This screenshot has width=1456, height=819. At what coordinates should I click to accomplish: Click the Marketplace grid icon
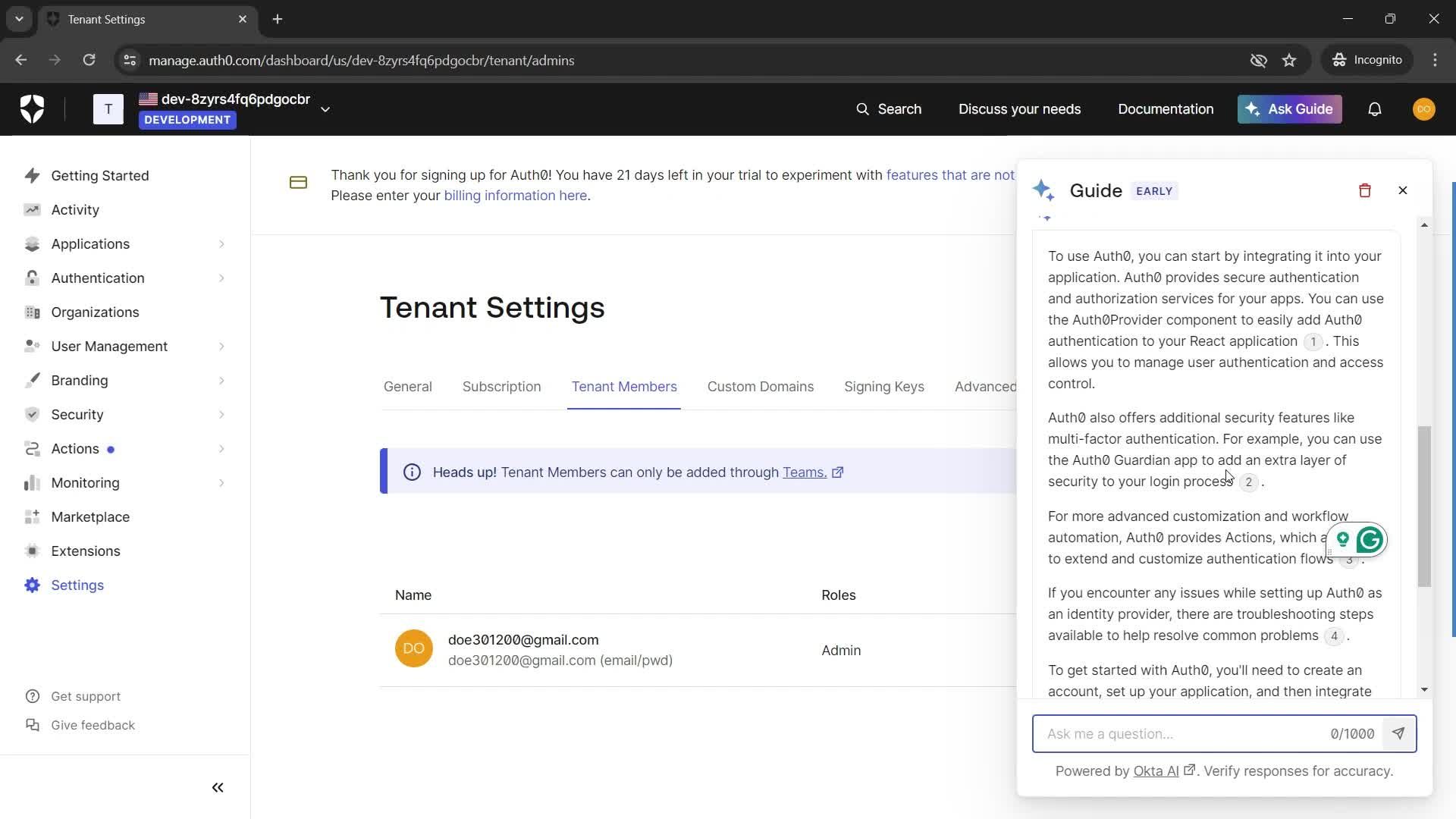32,516
